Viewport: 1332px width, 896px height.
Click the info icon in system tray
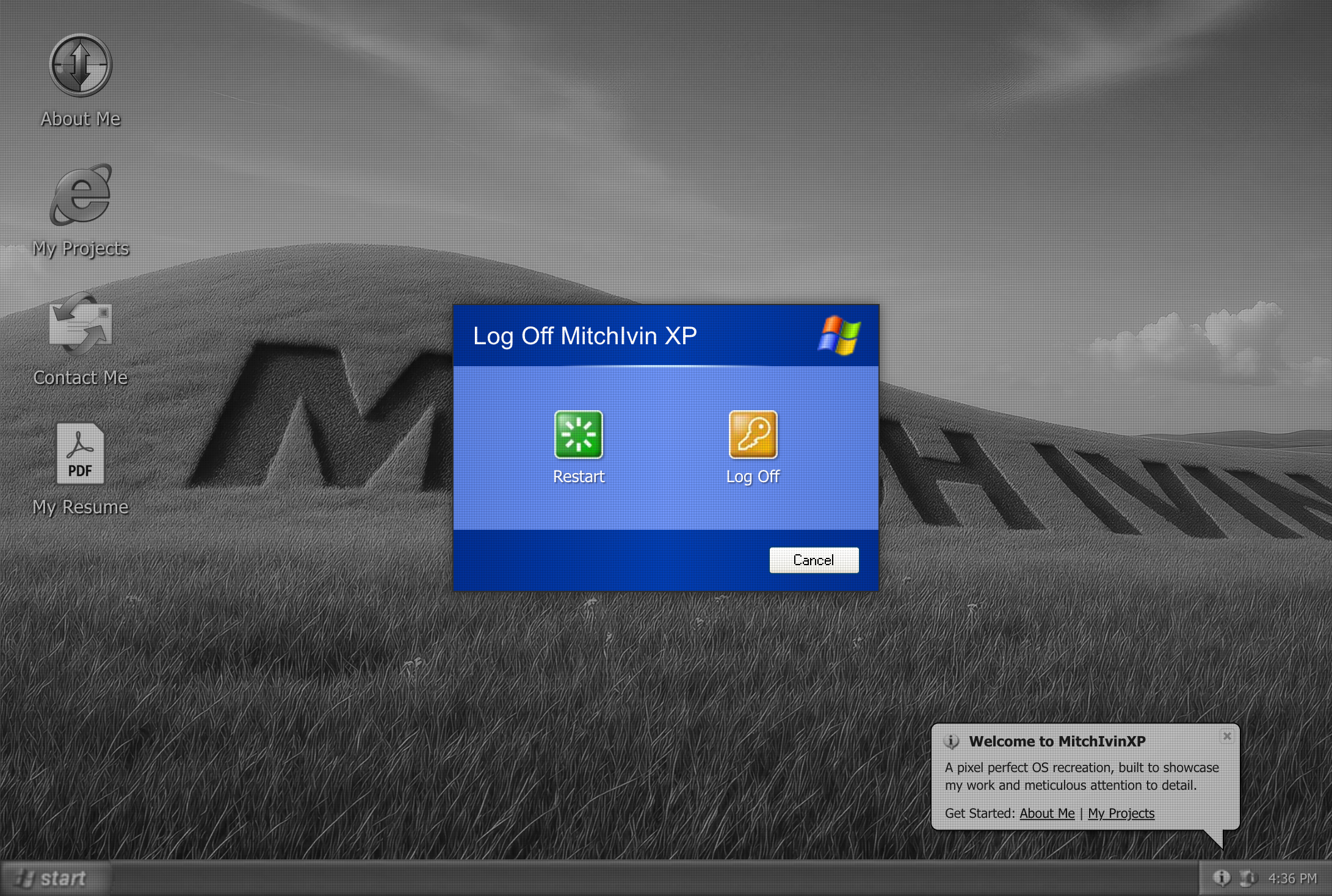[1222, 878]
